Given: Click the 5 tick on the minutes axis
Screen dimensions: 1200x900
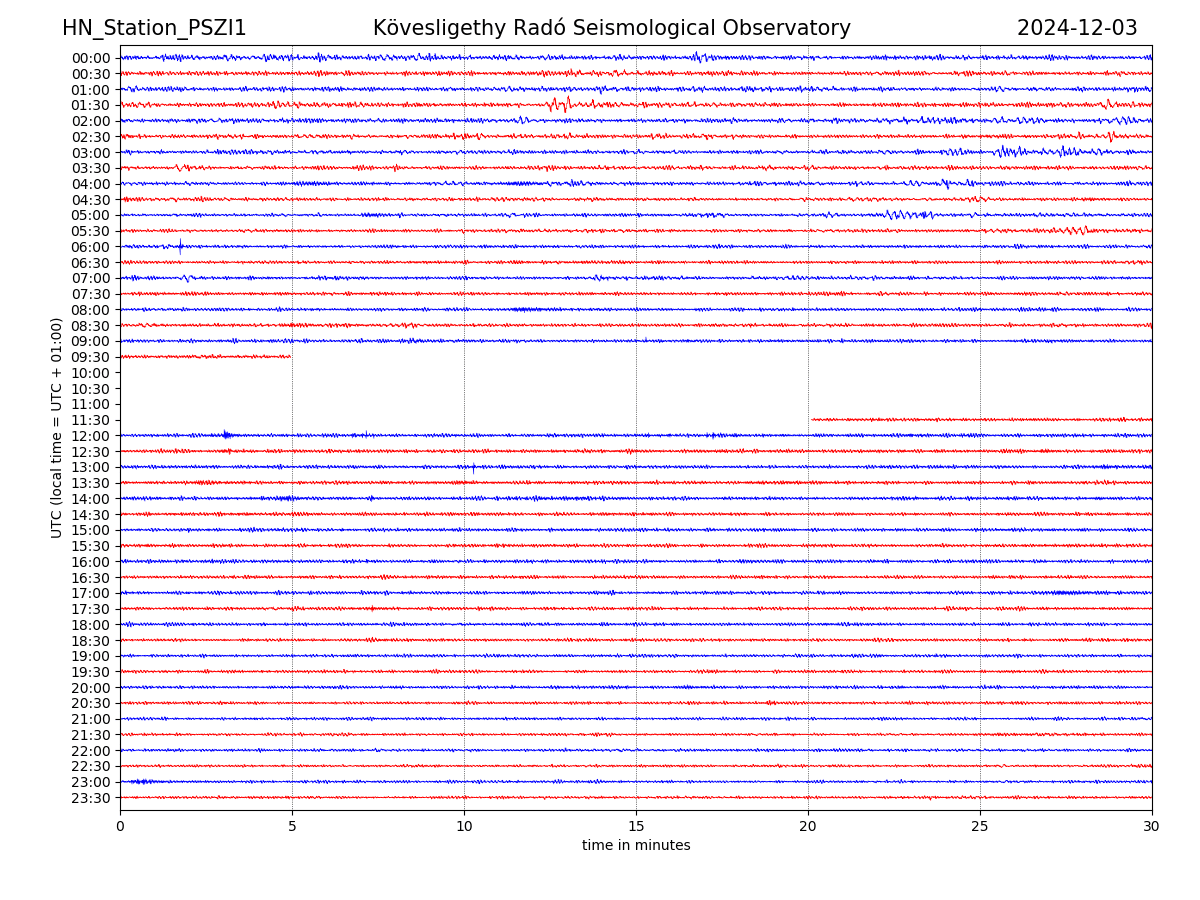Looking at the screenshot, I should click(x=292, y=826).
